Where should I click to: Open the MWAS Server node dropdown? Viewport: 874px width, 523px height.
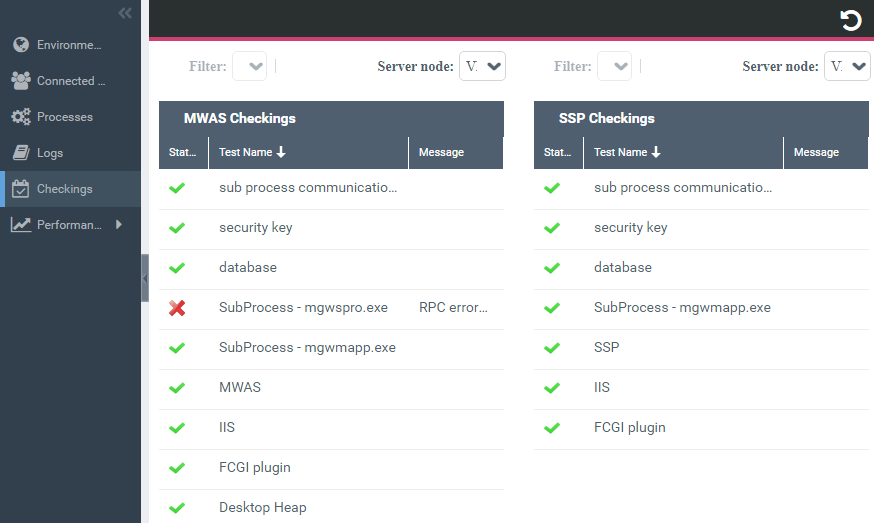pyautogui.click(x=482, y=67)
